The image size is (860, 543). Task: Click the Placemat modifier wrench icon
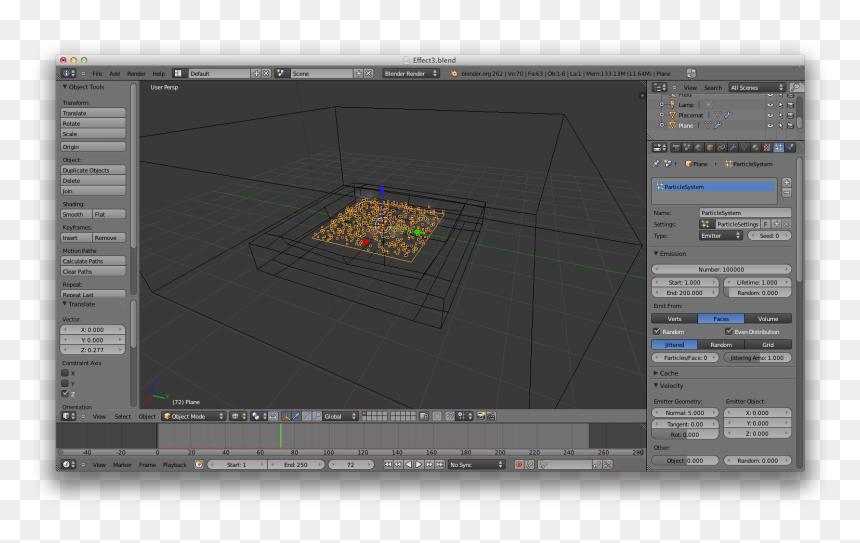click(728, 115)
